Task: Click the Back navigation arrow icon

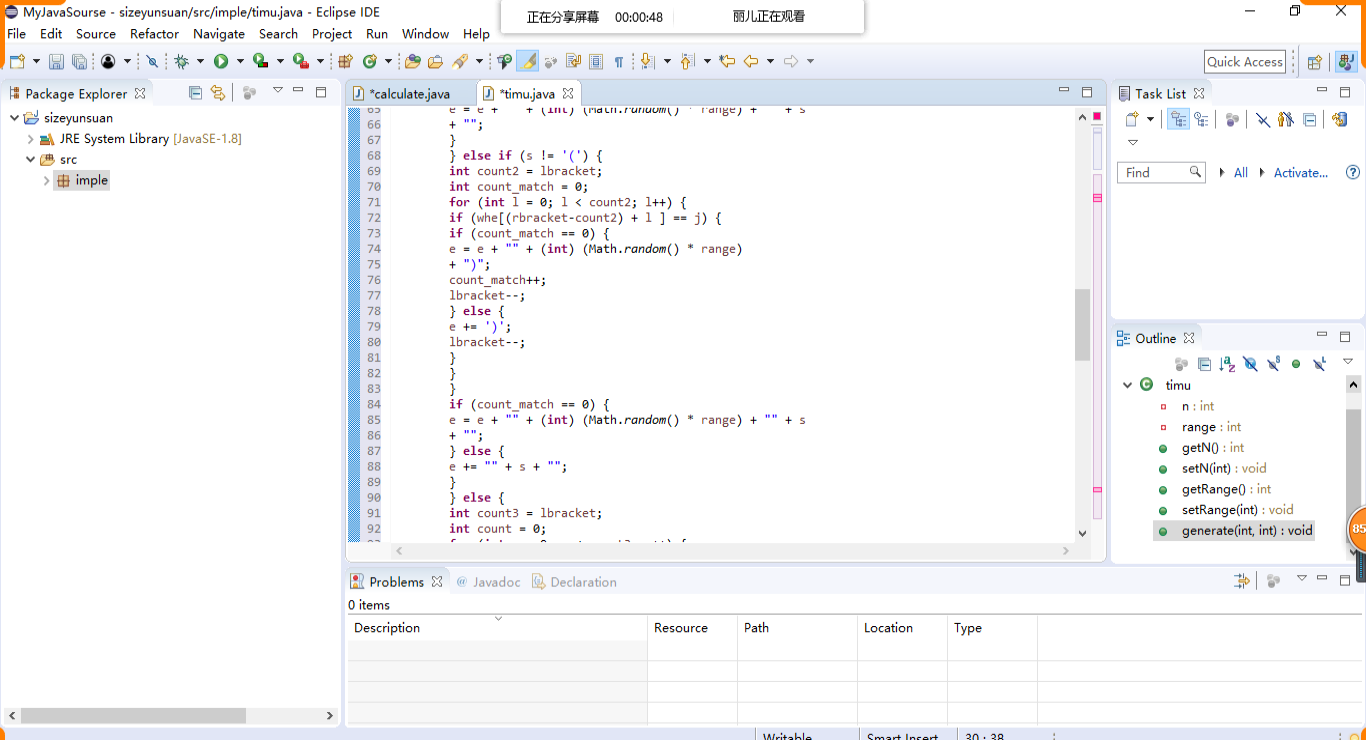Action: click(x=751, y=62)
